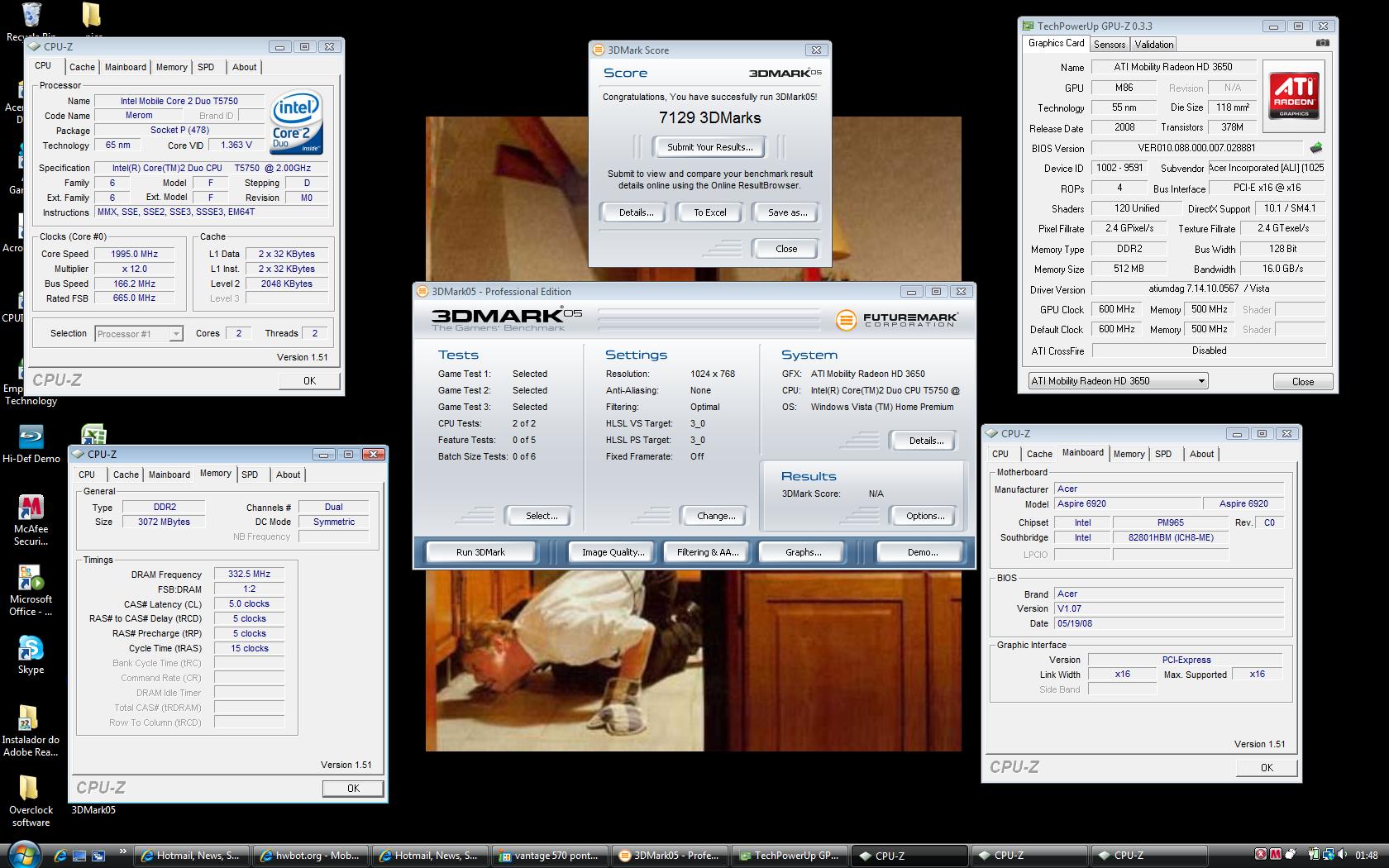
Task: Open Image Quality tool
Action: tap(613, 552)
